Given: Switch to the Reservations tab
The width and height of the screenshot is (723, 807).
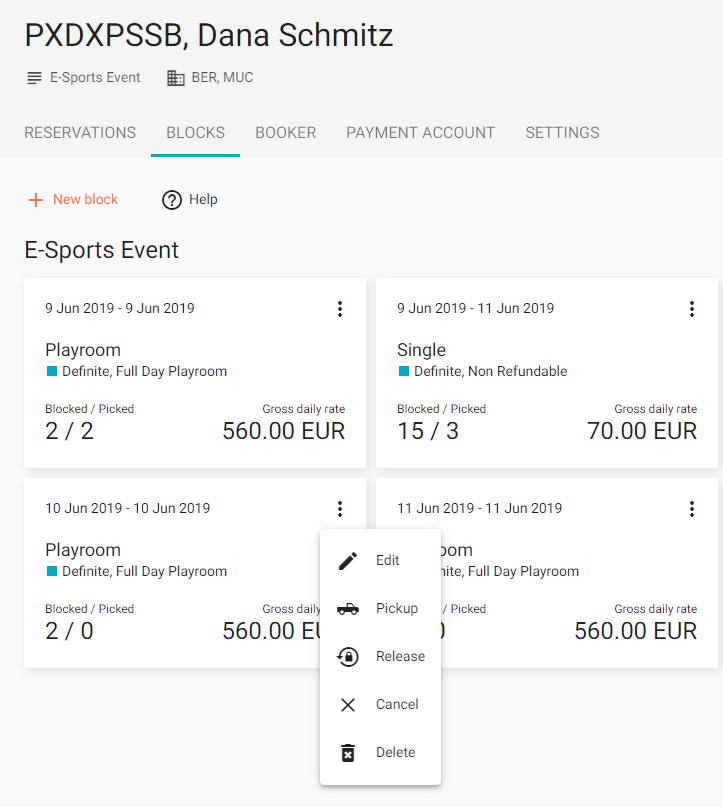Looking at the screenshot, I should tap(80, 133).
